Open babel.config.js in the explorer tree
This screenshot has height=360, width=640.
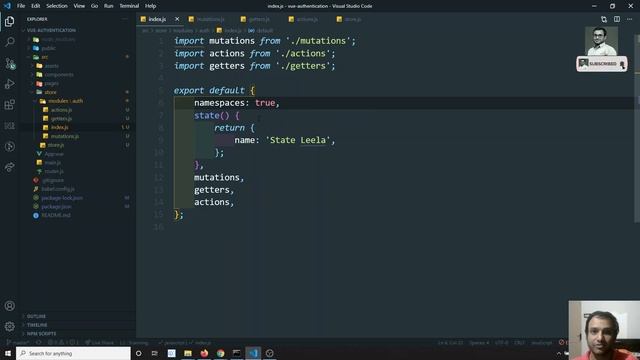[58, 189]
